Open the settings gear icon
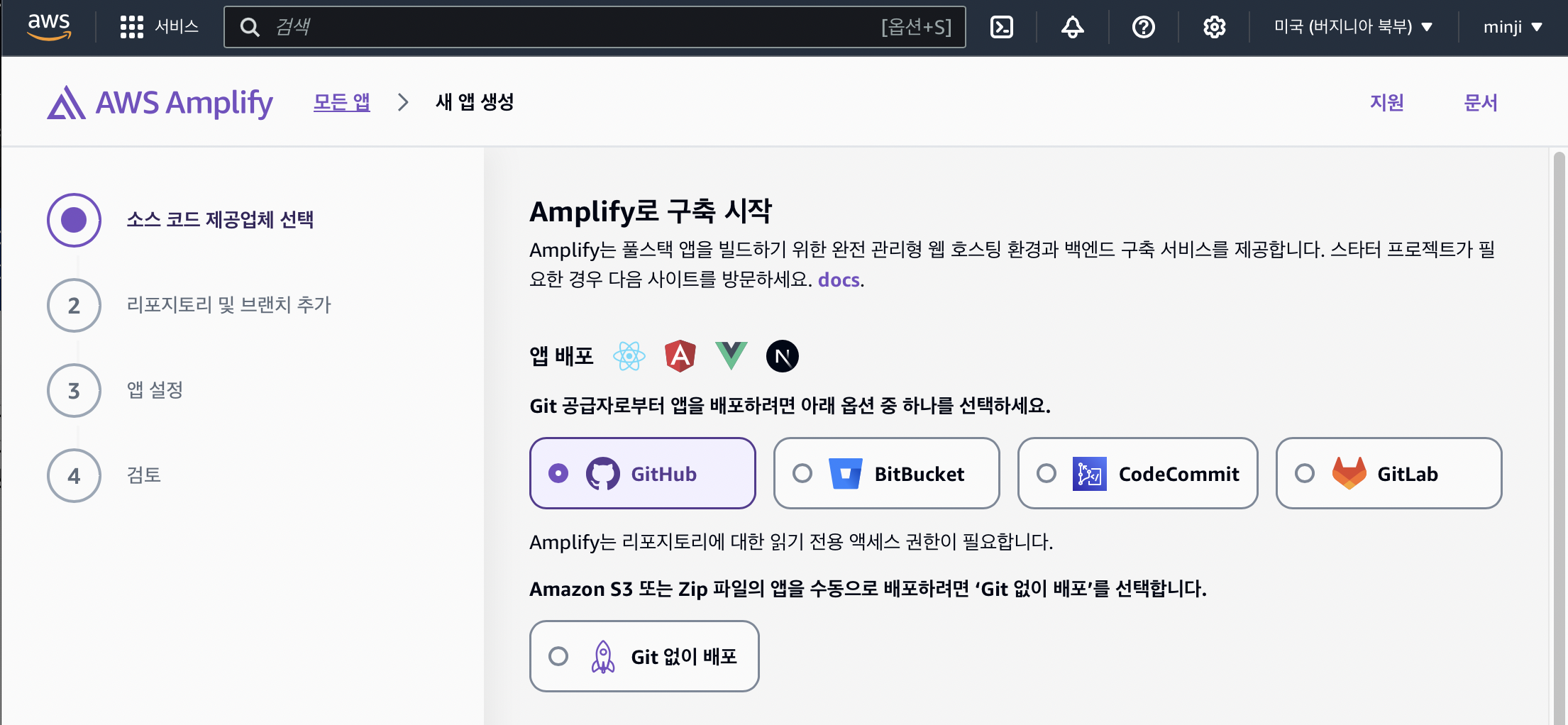The width and height of the screenshot is (1568, 725). tap(1214, 27)
